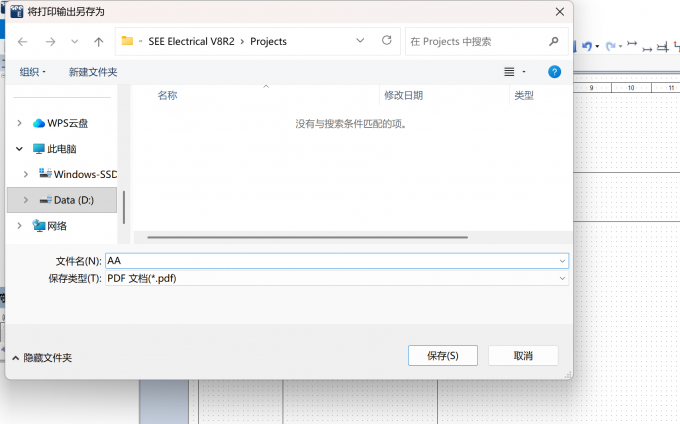Viewport: 680px width, 424px height.
Task: Select WPS云盘 in the navigation pane
Action: pyautogui.click(x=61, y=123)
